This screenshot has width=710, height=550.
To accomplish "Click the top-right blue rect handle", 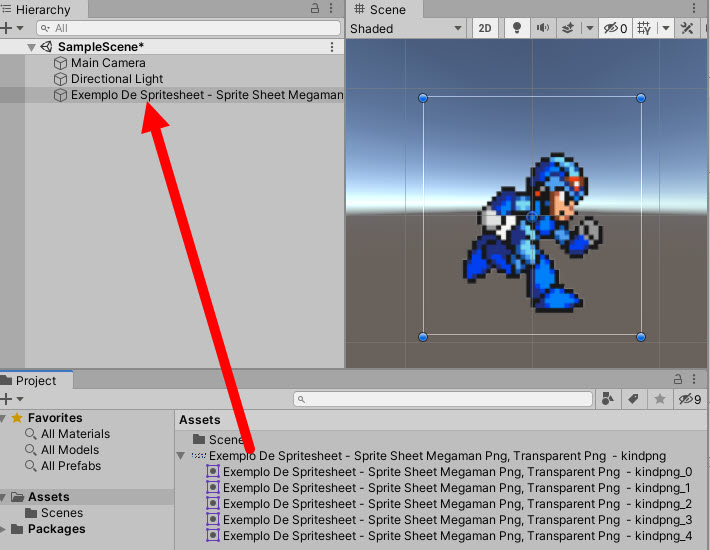I will (641, 98).
